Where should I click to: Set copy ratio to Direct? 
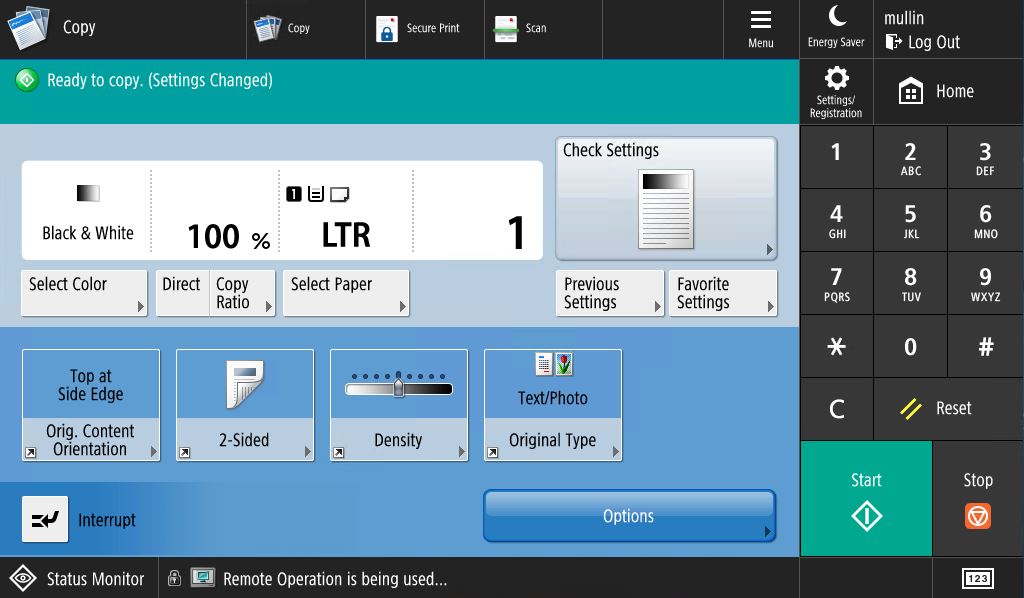click(x=182, y=293)
